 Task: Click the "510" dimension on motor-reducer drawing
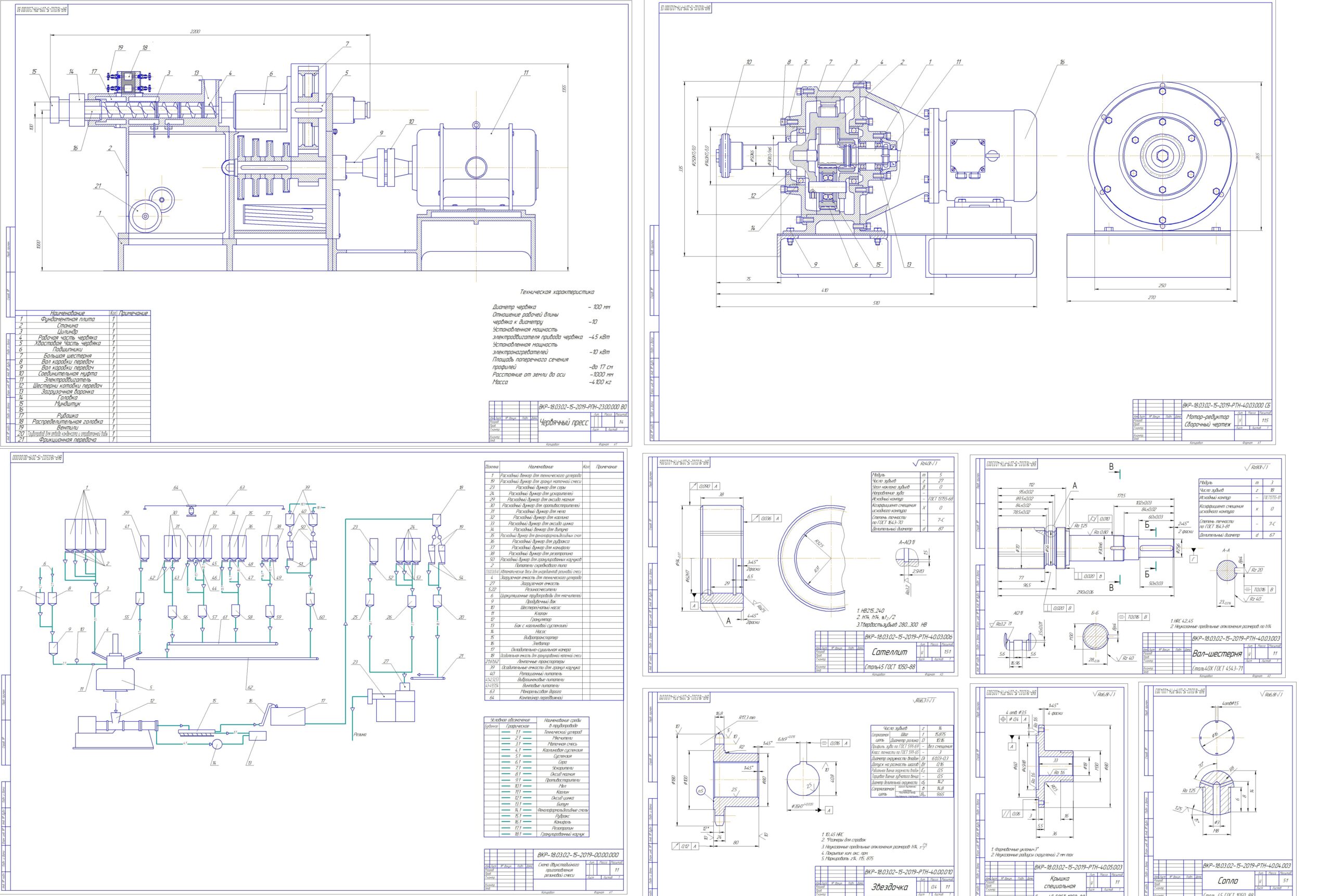876,303
